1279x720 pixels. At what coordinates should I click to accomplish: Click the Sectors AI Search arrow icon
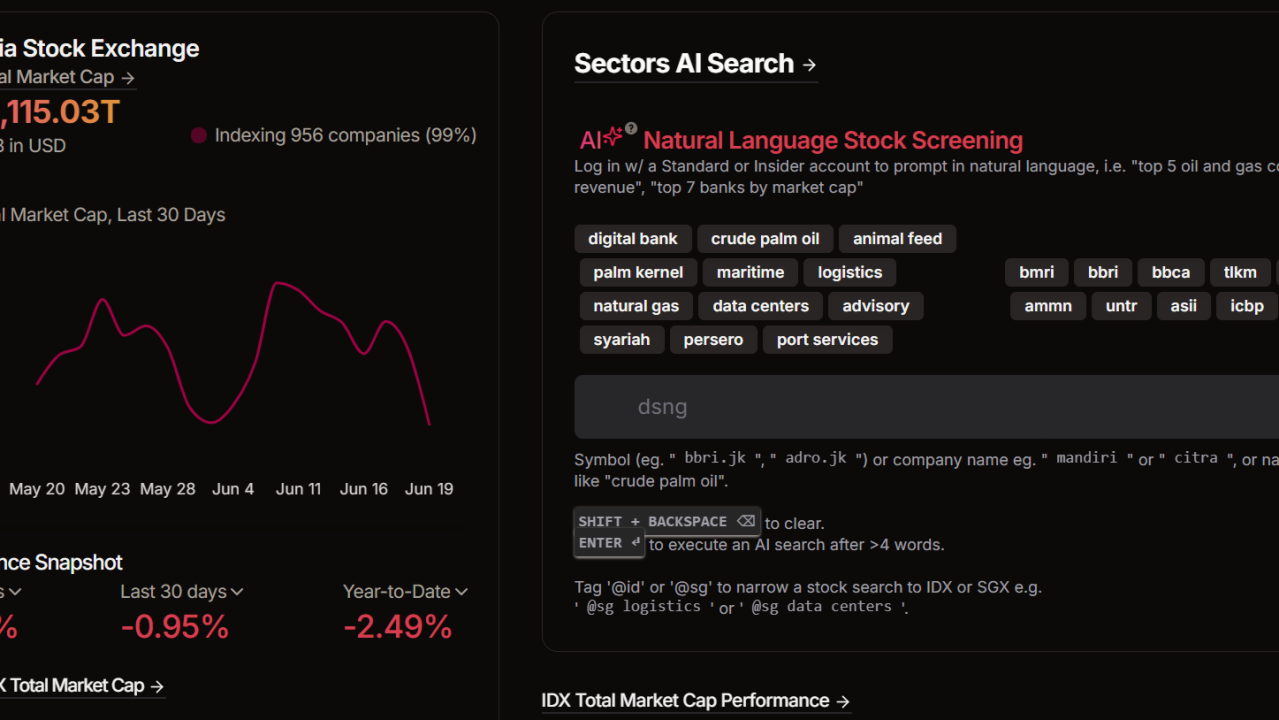[809, 65]
